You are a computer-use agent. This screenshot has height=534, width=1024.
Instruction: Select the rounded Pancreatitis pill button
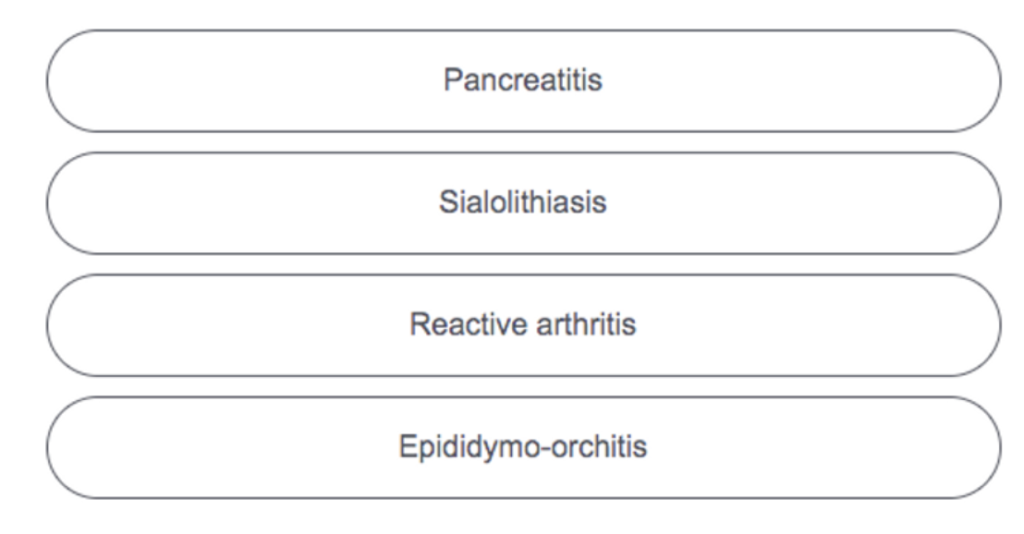pyautogui.click(x=523, y=81)
